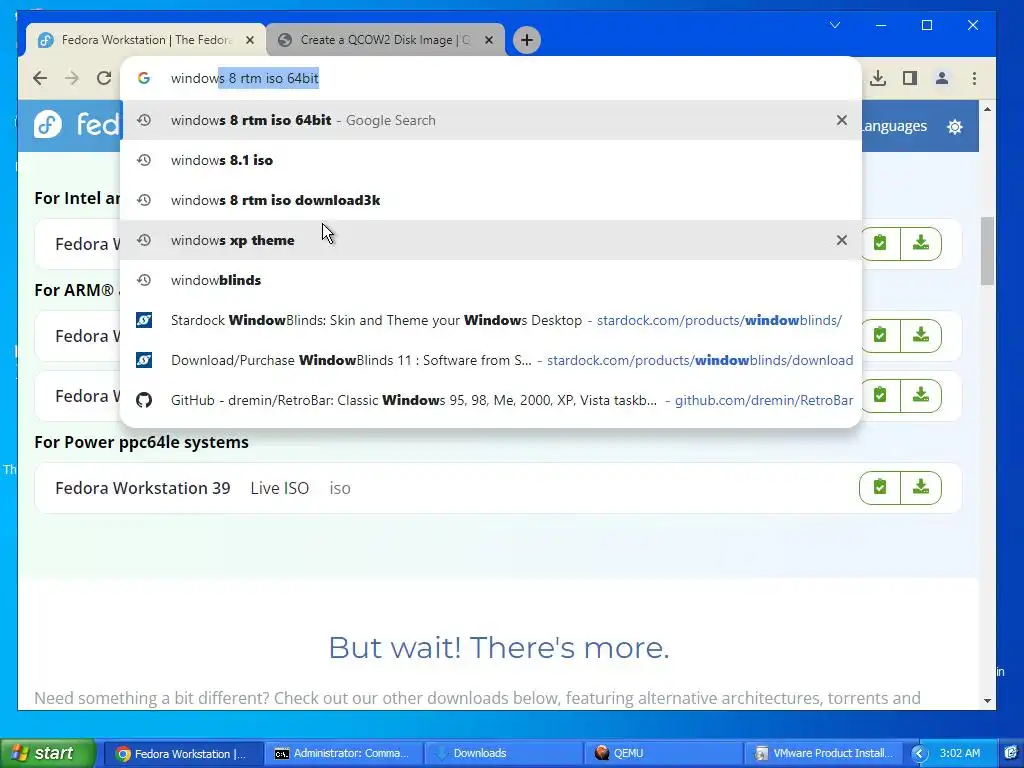Open the Chrome downloads icon
Screen dimensions: 1024x768
tap(878, 78)
